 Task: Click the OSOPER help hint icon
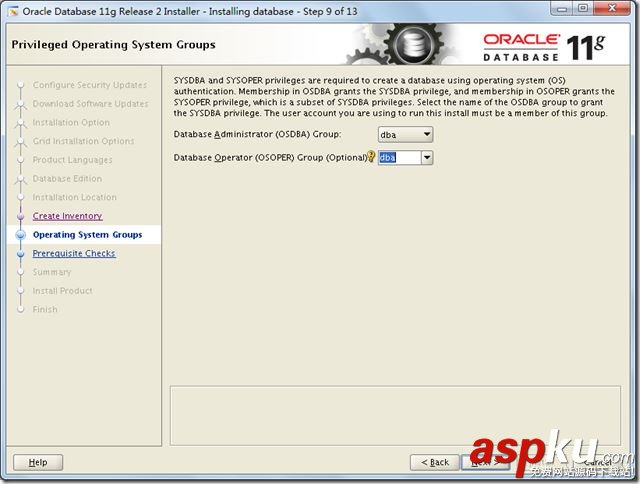371,156
